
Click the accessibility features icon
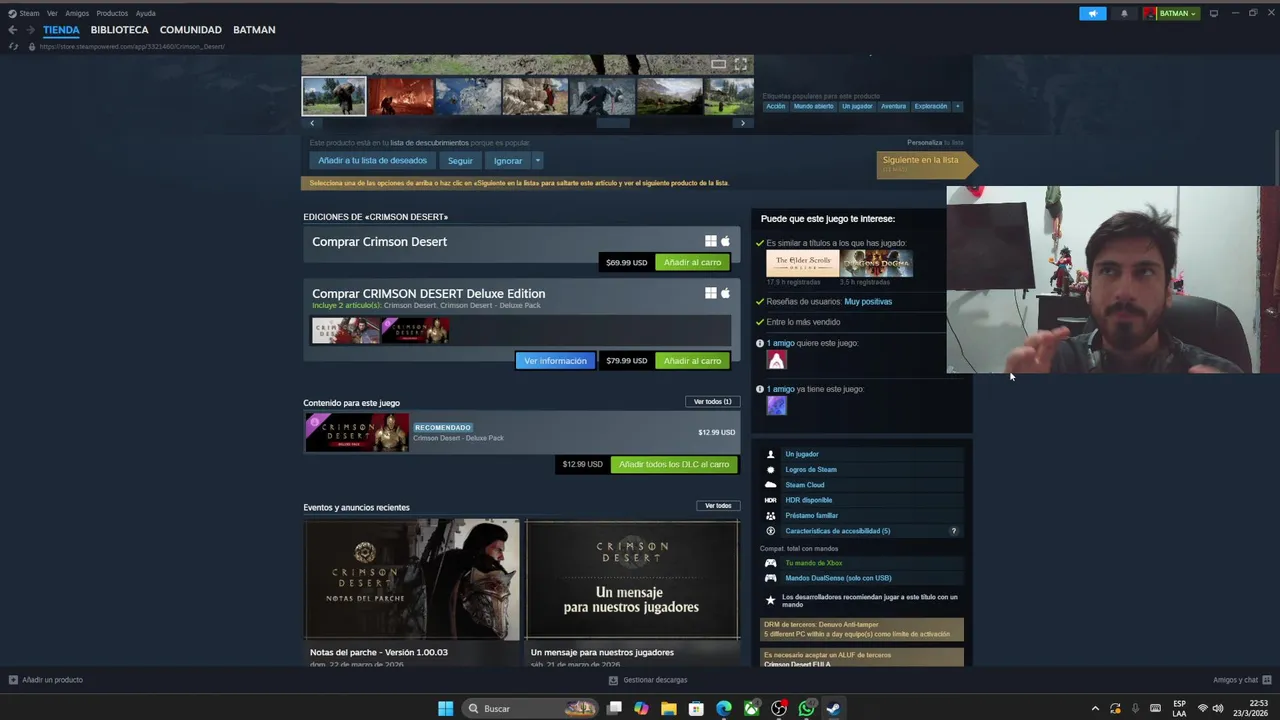(770, 531)
